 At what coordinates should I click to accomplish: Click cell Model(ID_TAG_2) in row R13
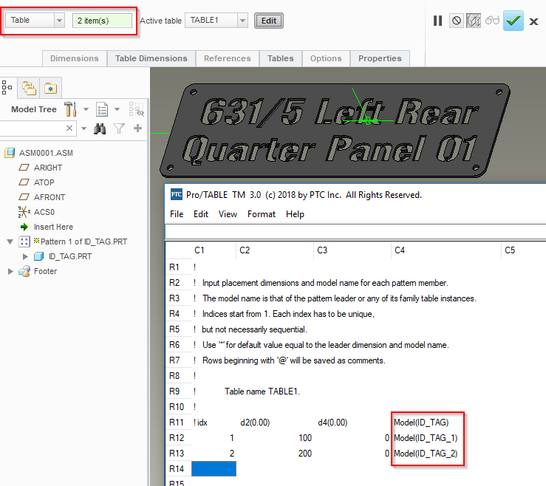coord(426,453)
